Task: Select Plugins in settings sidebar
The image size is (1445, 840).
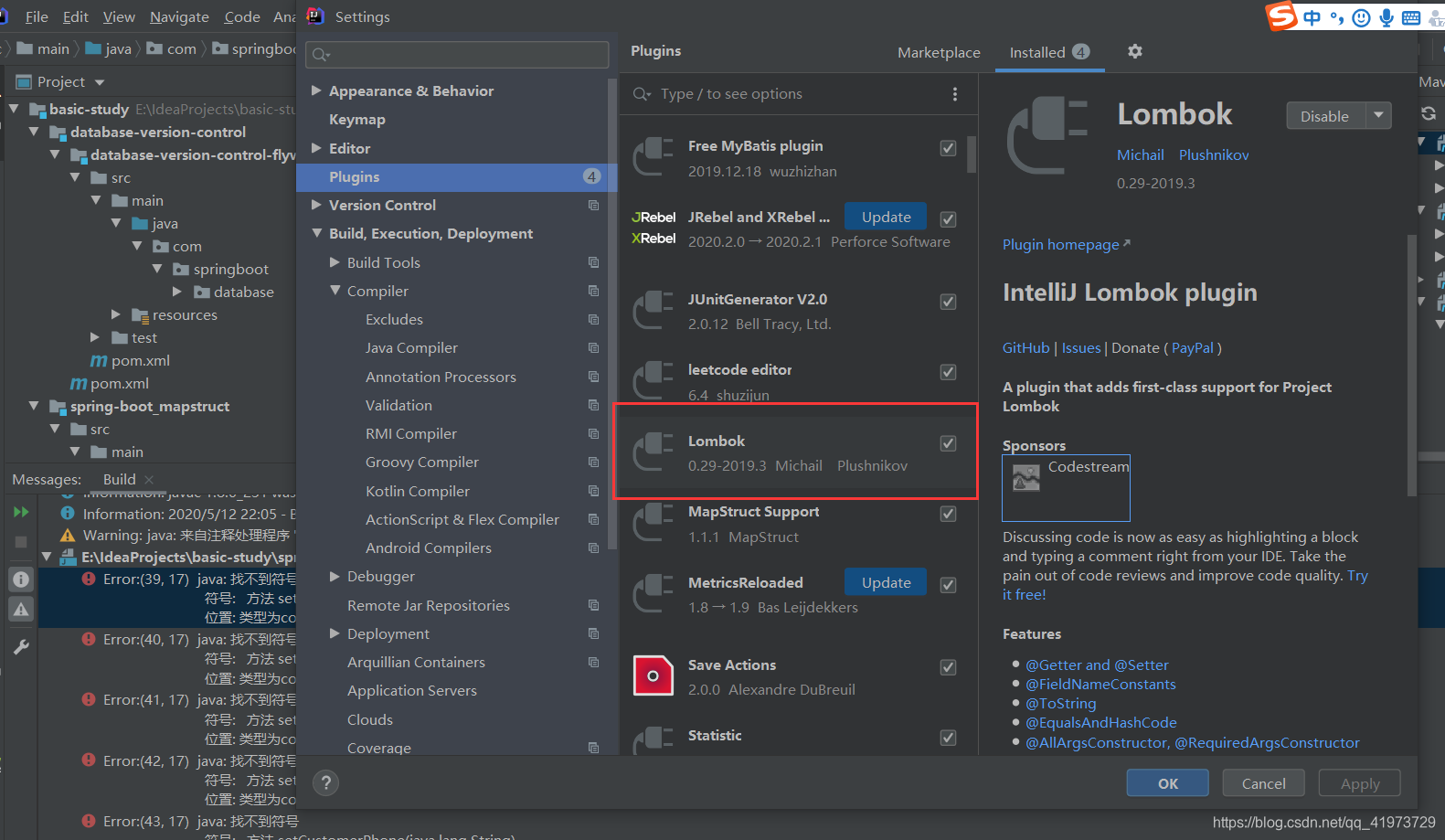Action: (x=455, y=177)
